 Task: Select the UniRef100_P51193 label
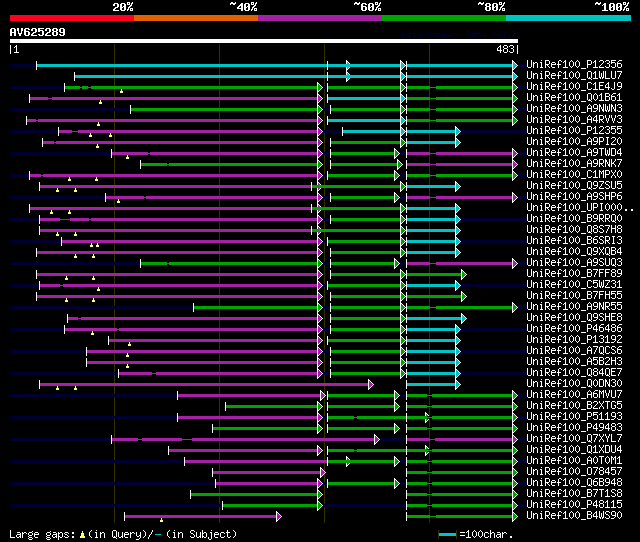click(574, 417)
